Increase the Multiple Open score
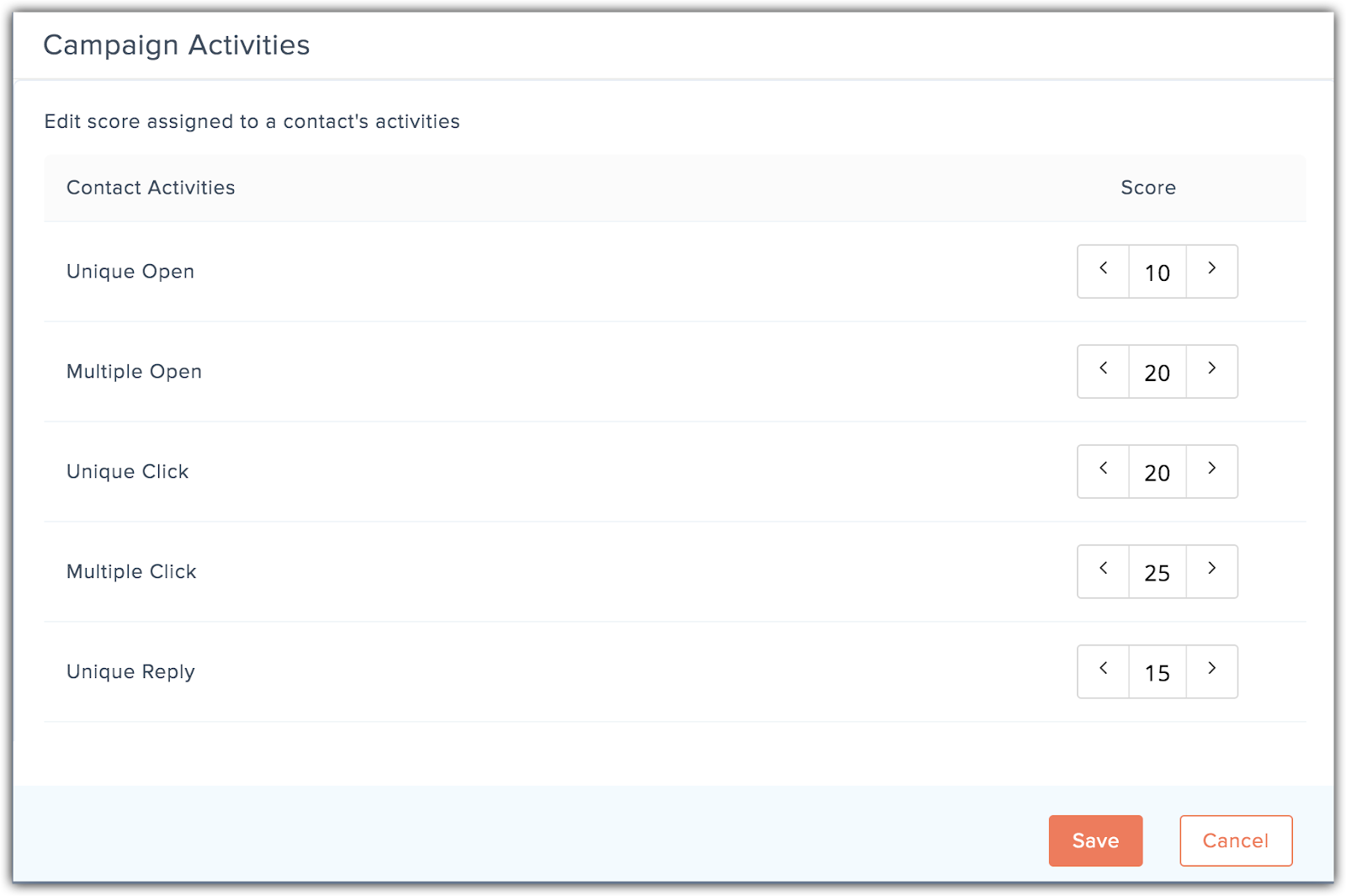Screen dimensions: 1346x896 1211,371
